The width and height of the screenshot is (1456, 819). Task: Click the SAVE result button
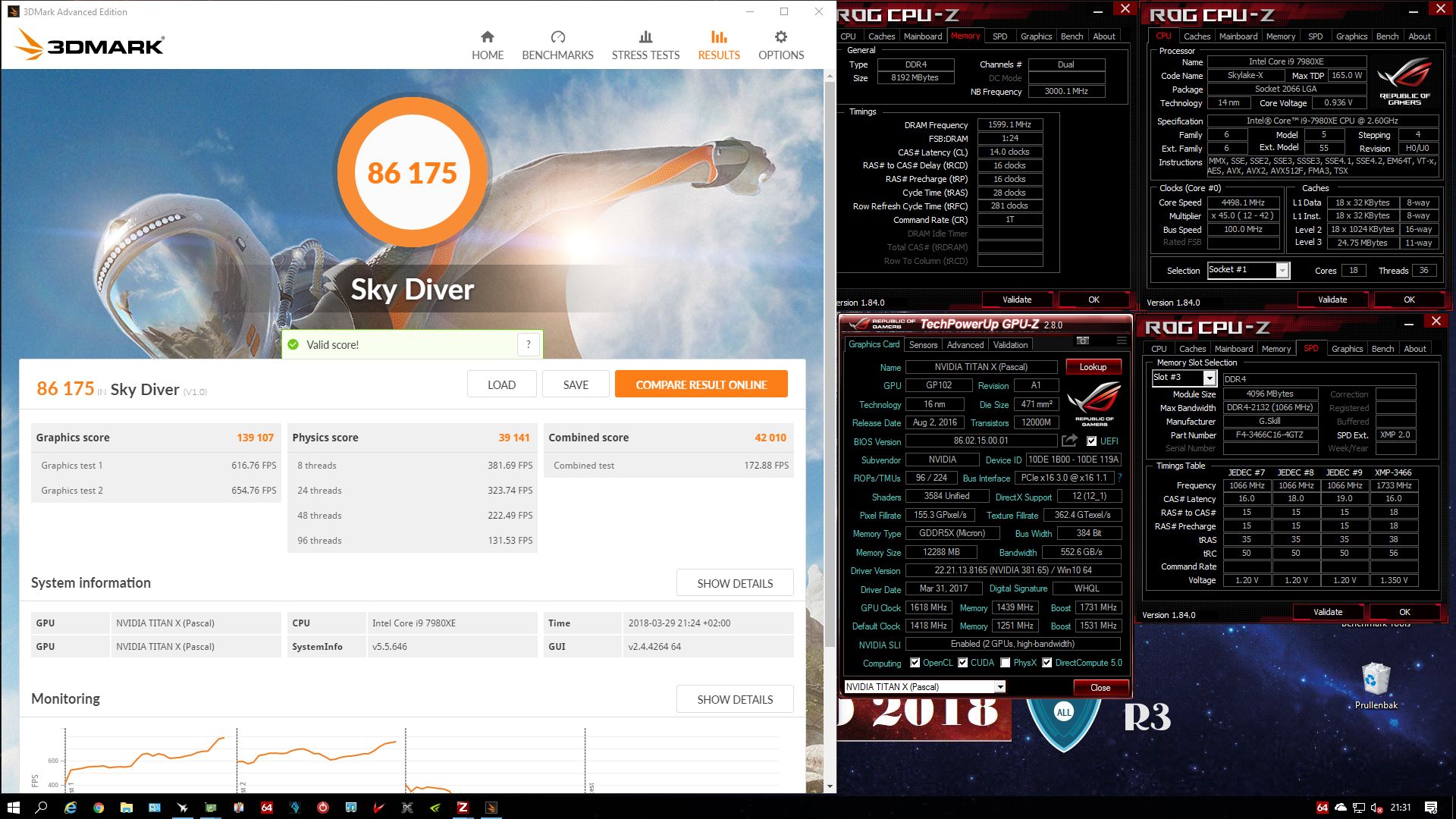pos(576,384)
